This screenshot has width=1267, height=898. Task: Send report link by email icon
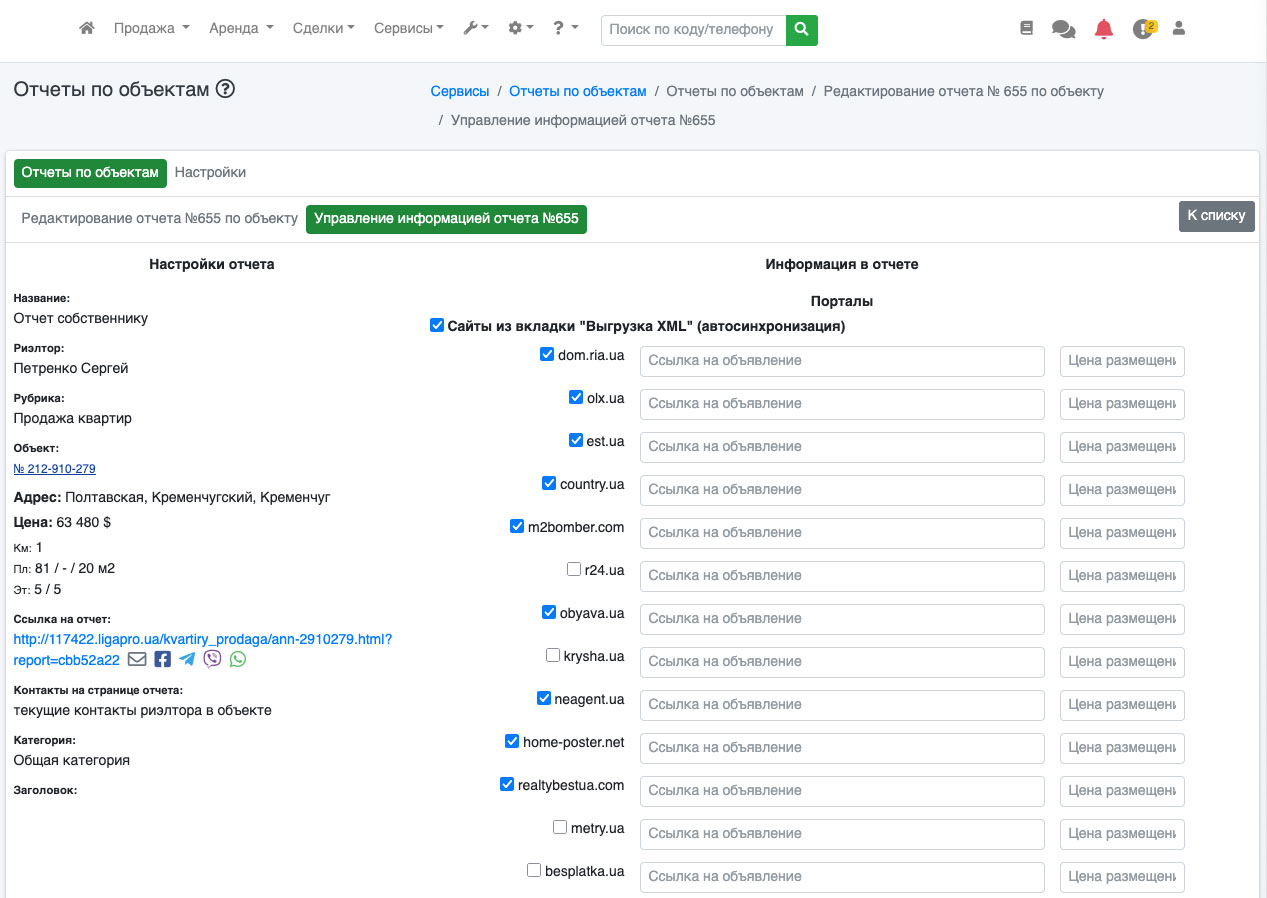coord(137,659)
